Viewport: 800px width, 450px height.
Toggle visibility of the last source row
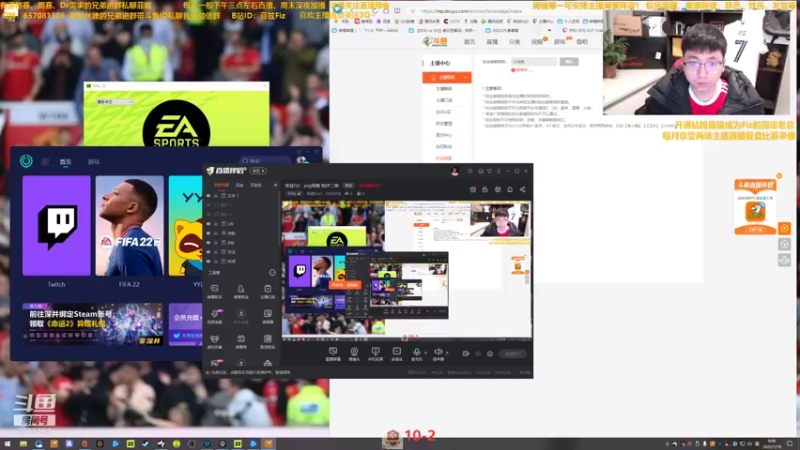[x=208, y=261]
